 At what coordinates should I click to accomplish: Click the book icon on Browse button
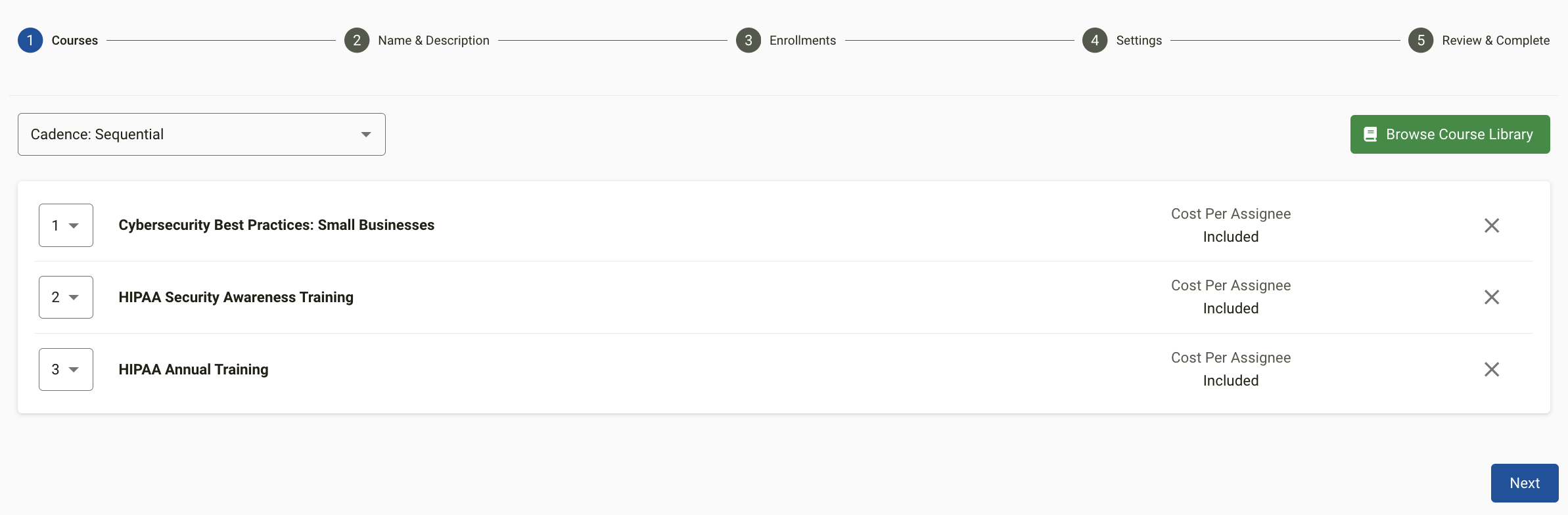[1370, 135]
